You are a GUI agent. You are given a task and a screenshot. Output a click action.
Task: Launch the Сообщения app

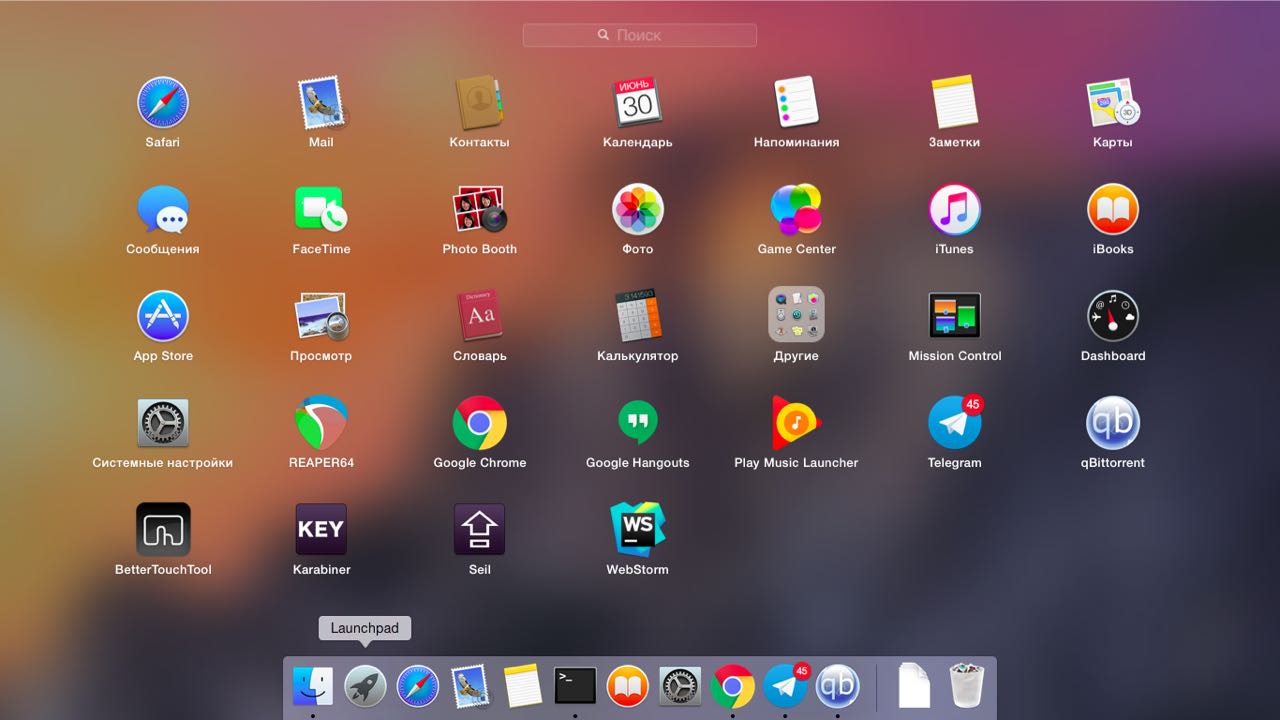click(x=163, y=210)
